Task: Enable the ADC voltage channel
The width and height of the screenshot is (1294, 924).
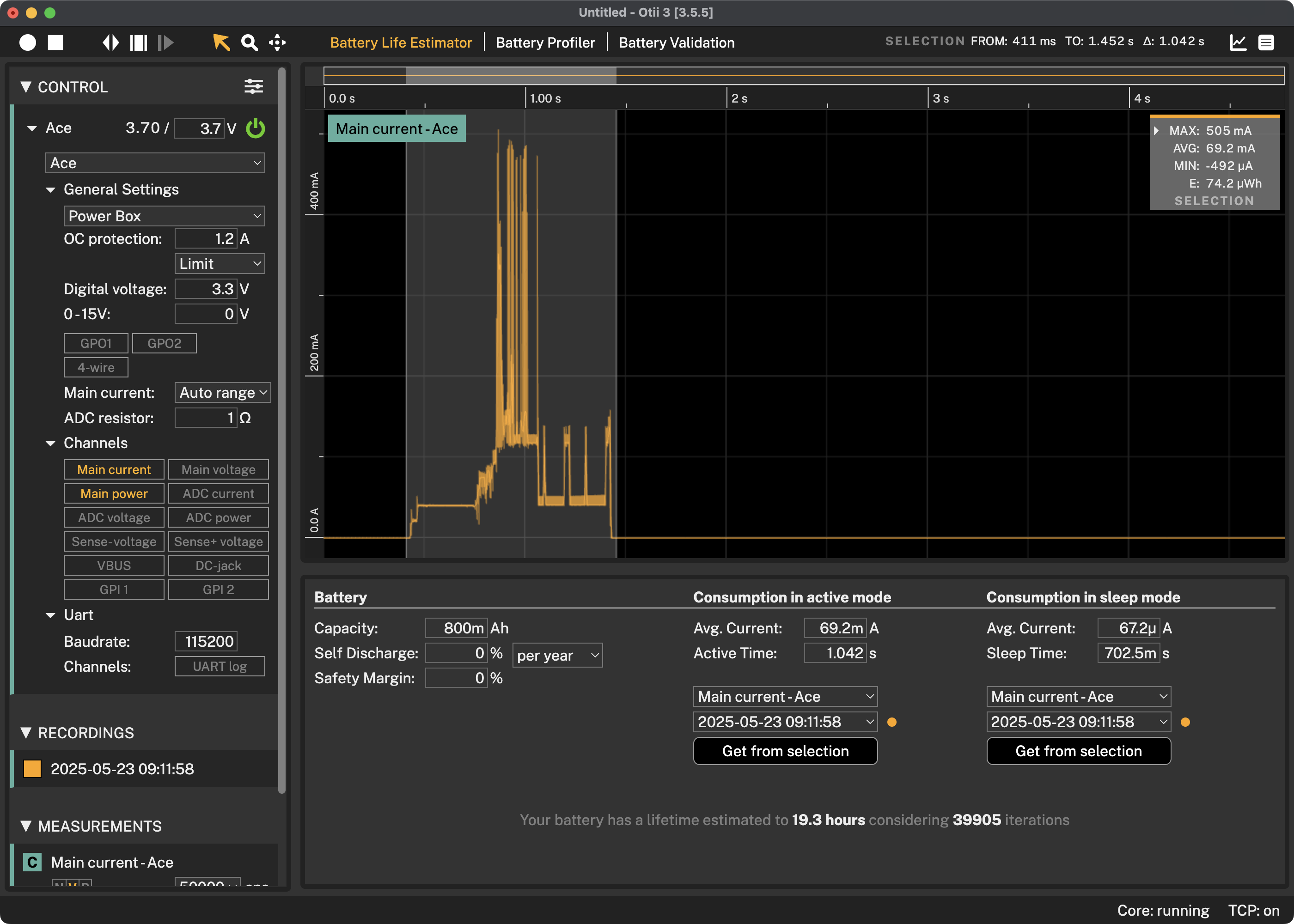Action: (114, 517)
